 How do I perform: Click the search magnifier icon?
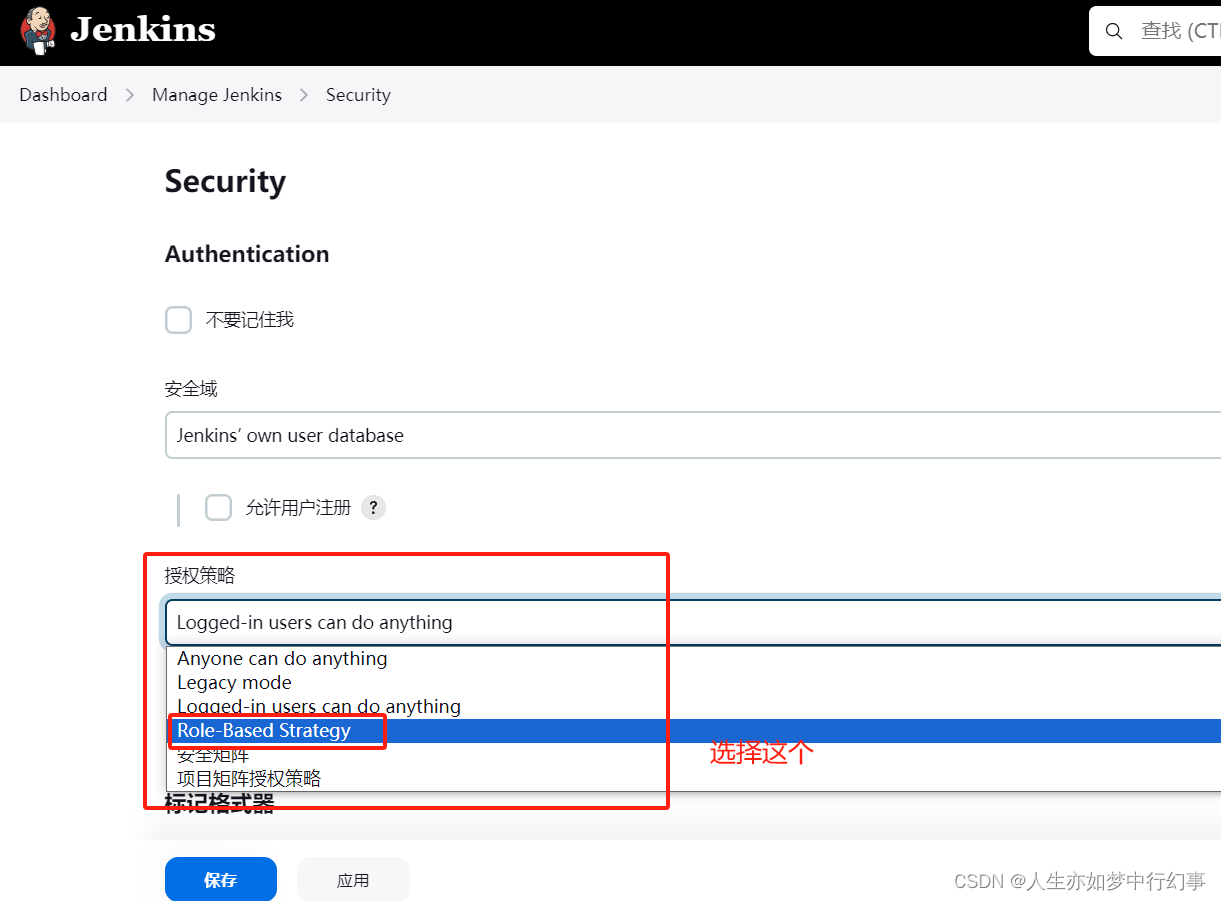click(x=1114, y=32)
